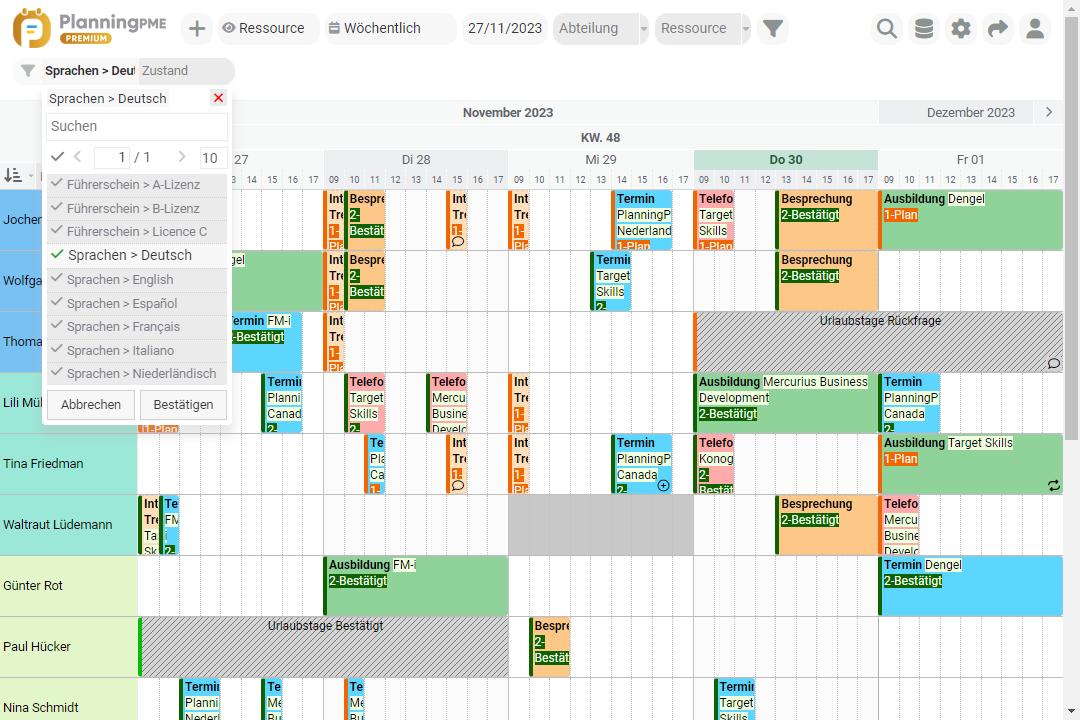Click the Bestätigen button
This screenshot has height=720, width=1080.
click(184, 405)
